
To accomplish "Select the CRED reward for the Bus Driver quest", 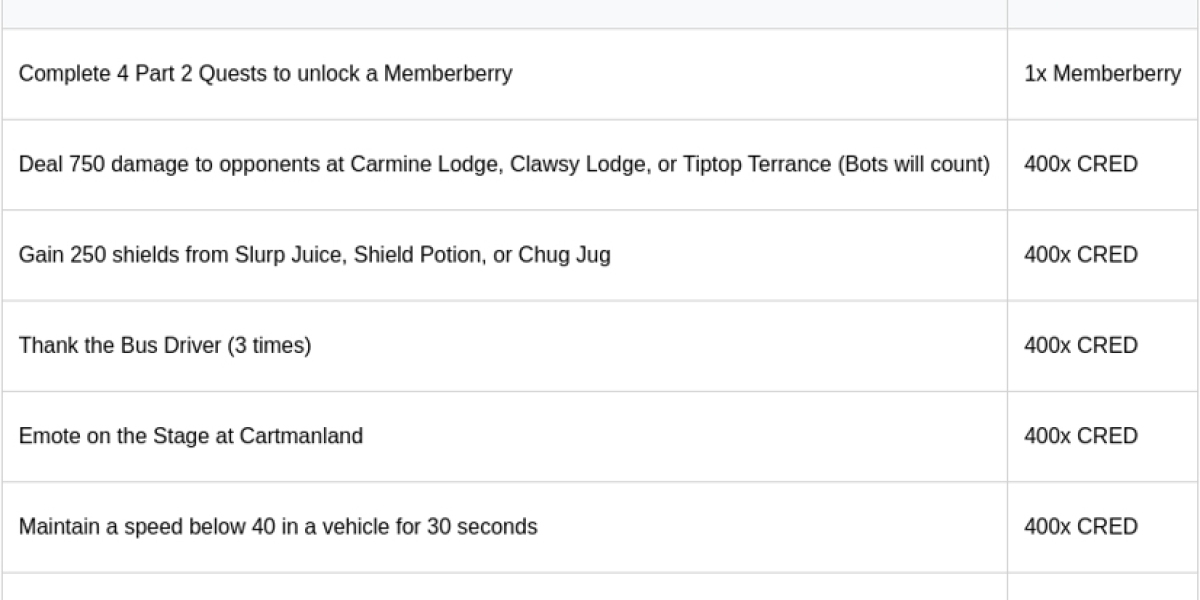I will point(1081,345).
